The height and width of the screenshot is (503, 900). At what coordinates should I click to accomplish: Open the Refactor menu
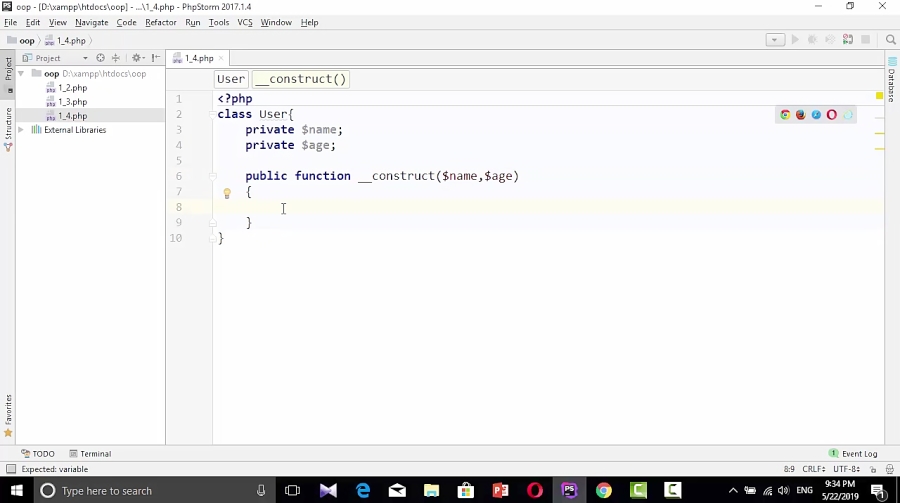pos(160,22)
